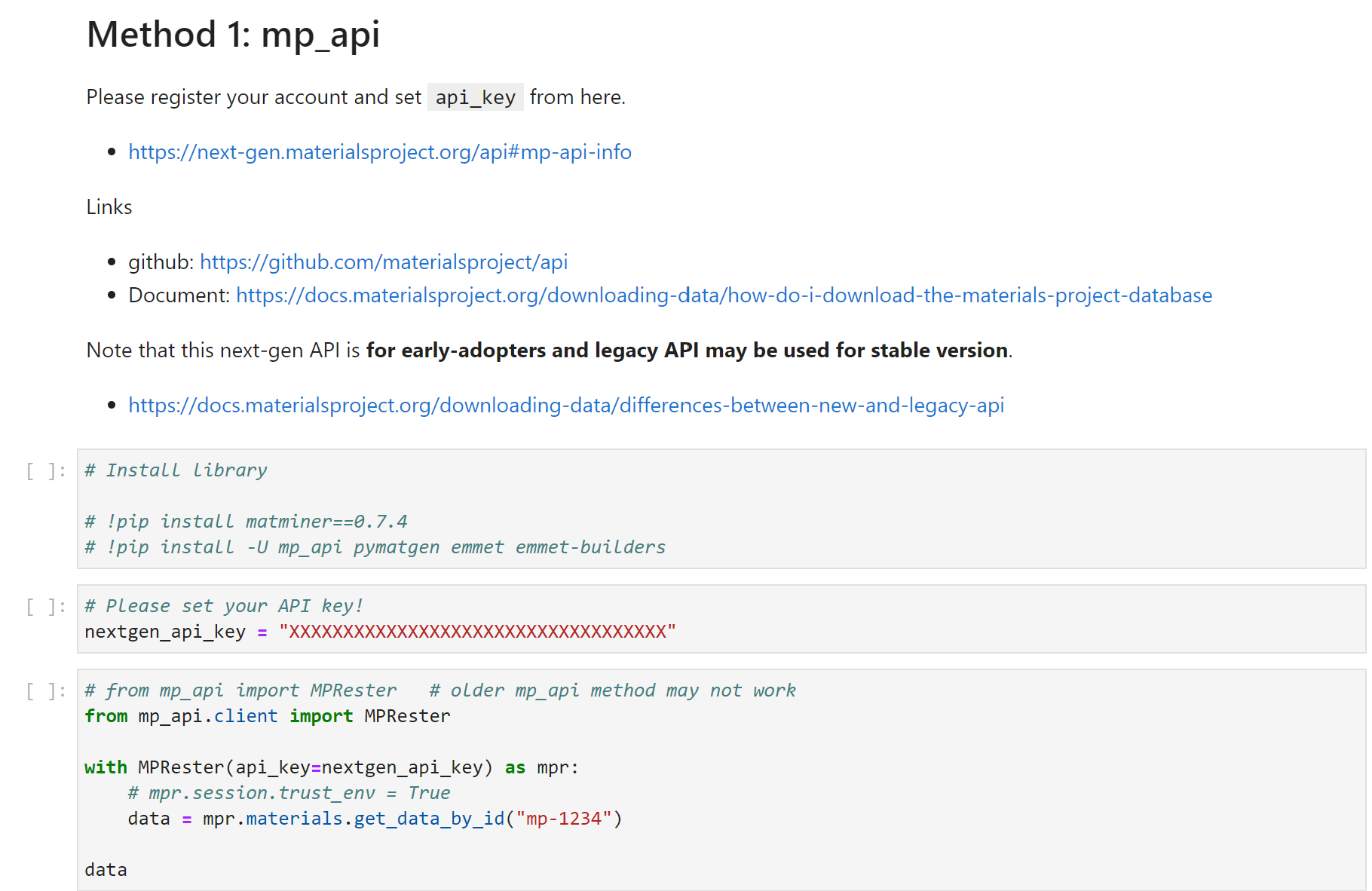Open the how-do-i-download database document link
Screen dimensions: 1372x891
coord(724,295)
